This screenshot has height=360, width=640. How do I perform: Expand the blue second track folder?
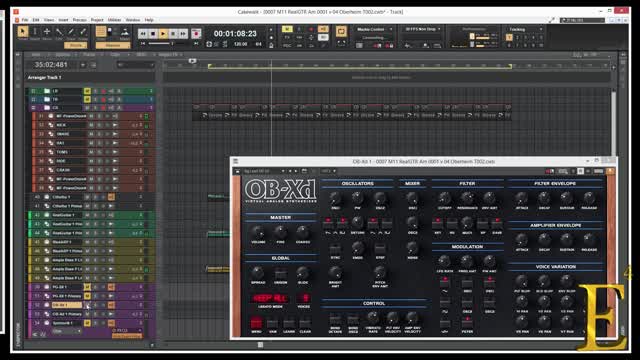point(33,99)
